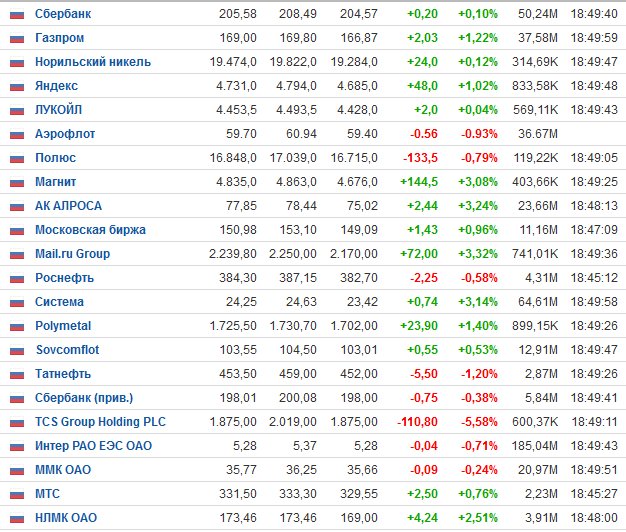Viewport: 626px width, 532px height.
Task: Select Роснефть time 18:45:12
Action: click(594, 278)
